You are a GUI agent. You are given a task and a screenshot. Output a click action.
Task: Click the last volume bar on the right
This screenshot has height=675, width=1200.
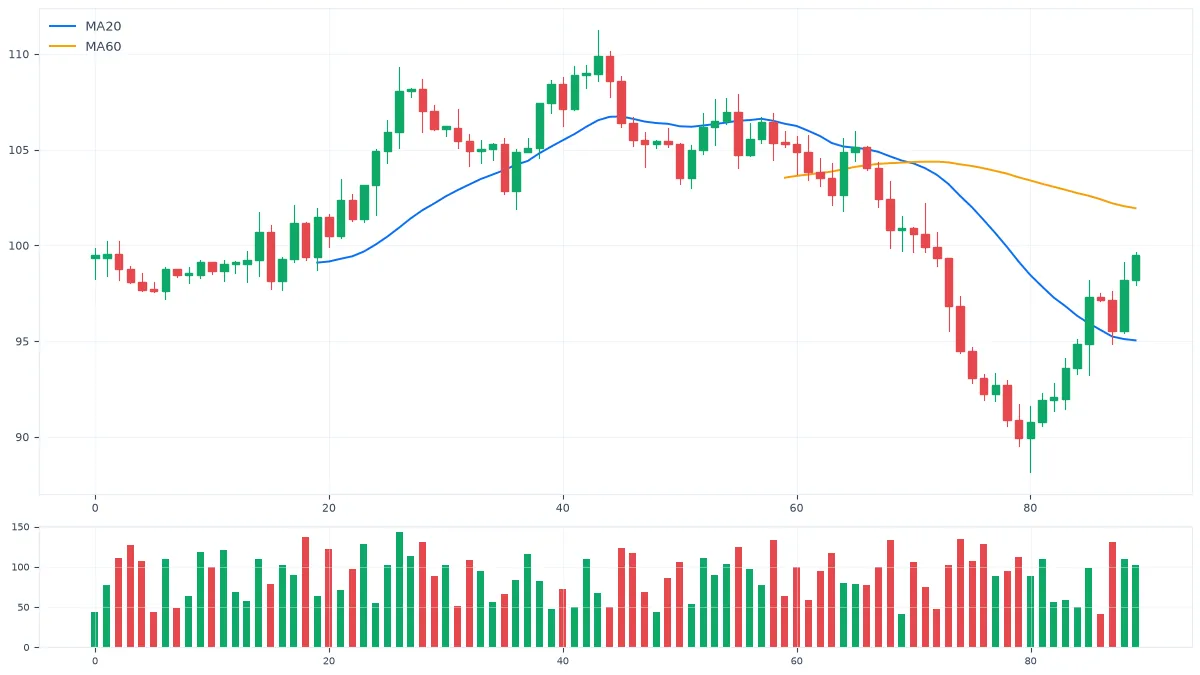1135,606
